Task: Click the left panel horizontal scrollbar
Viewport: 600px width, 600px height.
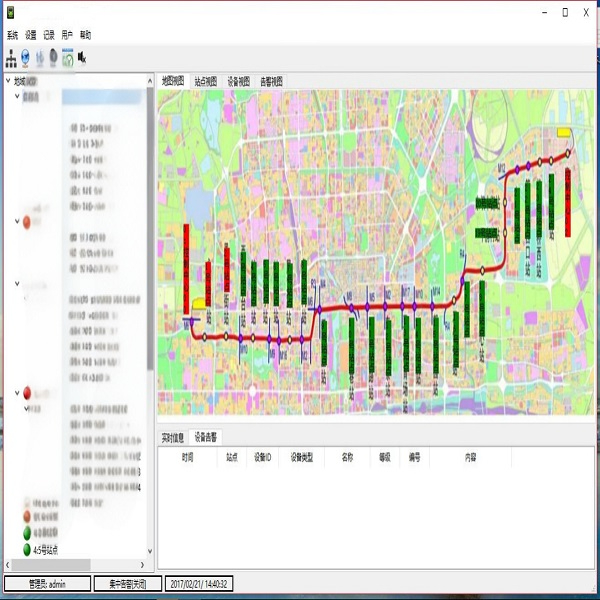Action: (70, 564)
